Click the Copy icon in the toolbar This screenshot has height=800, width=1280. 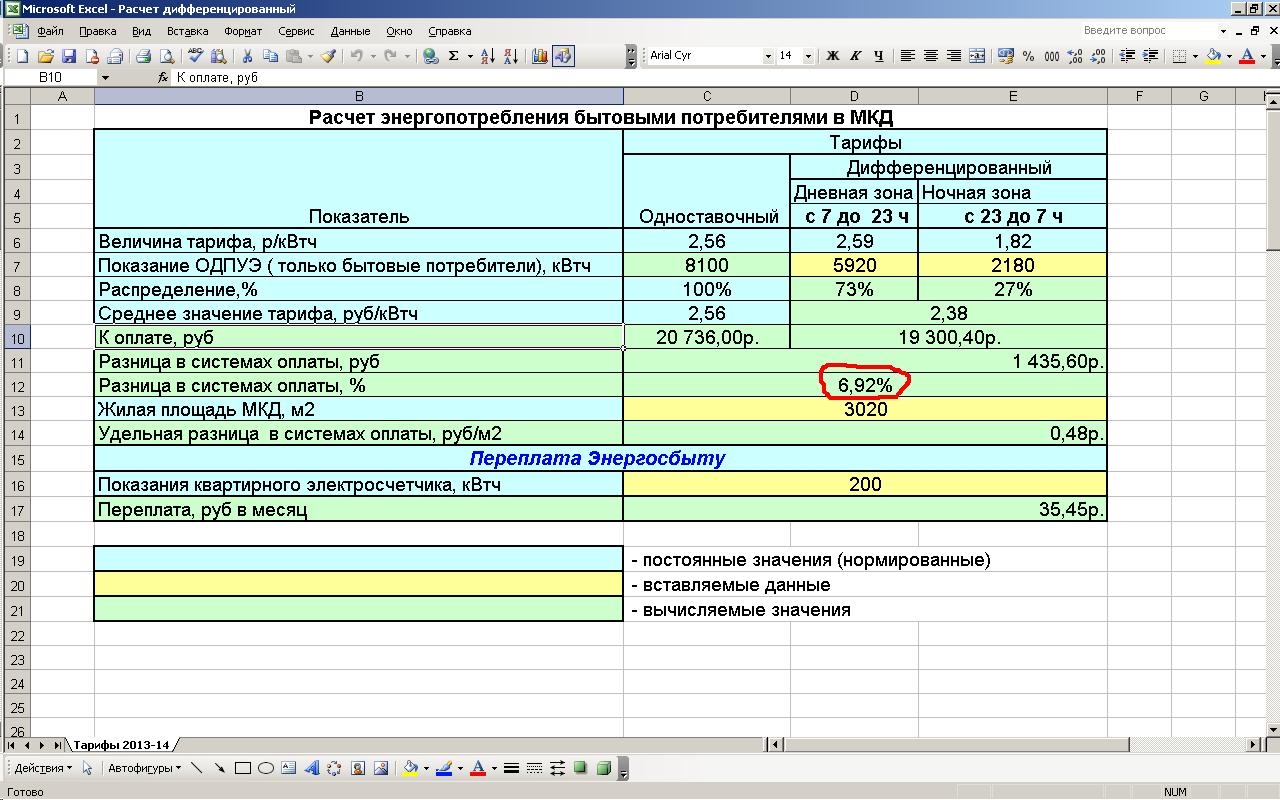coord(270,56)
